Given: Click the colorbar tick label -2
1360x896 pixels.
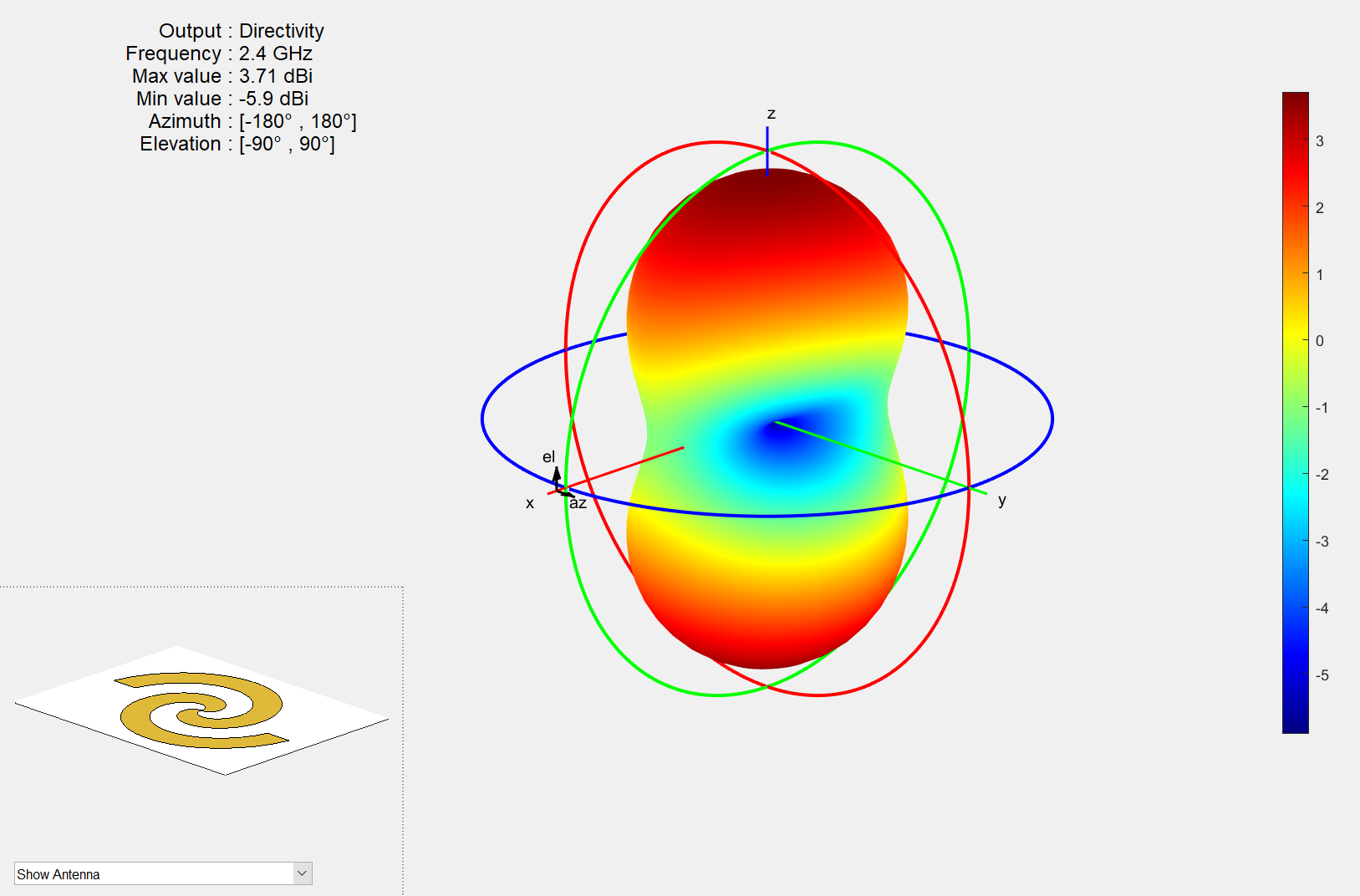Looking at the screenshot, I should (1322, 475).
